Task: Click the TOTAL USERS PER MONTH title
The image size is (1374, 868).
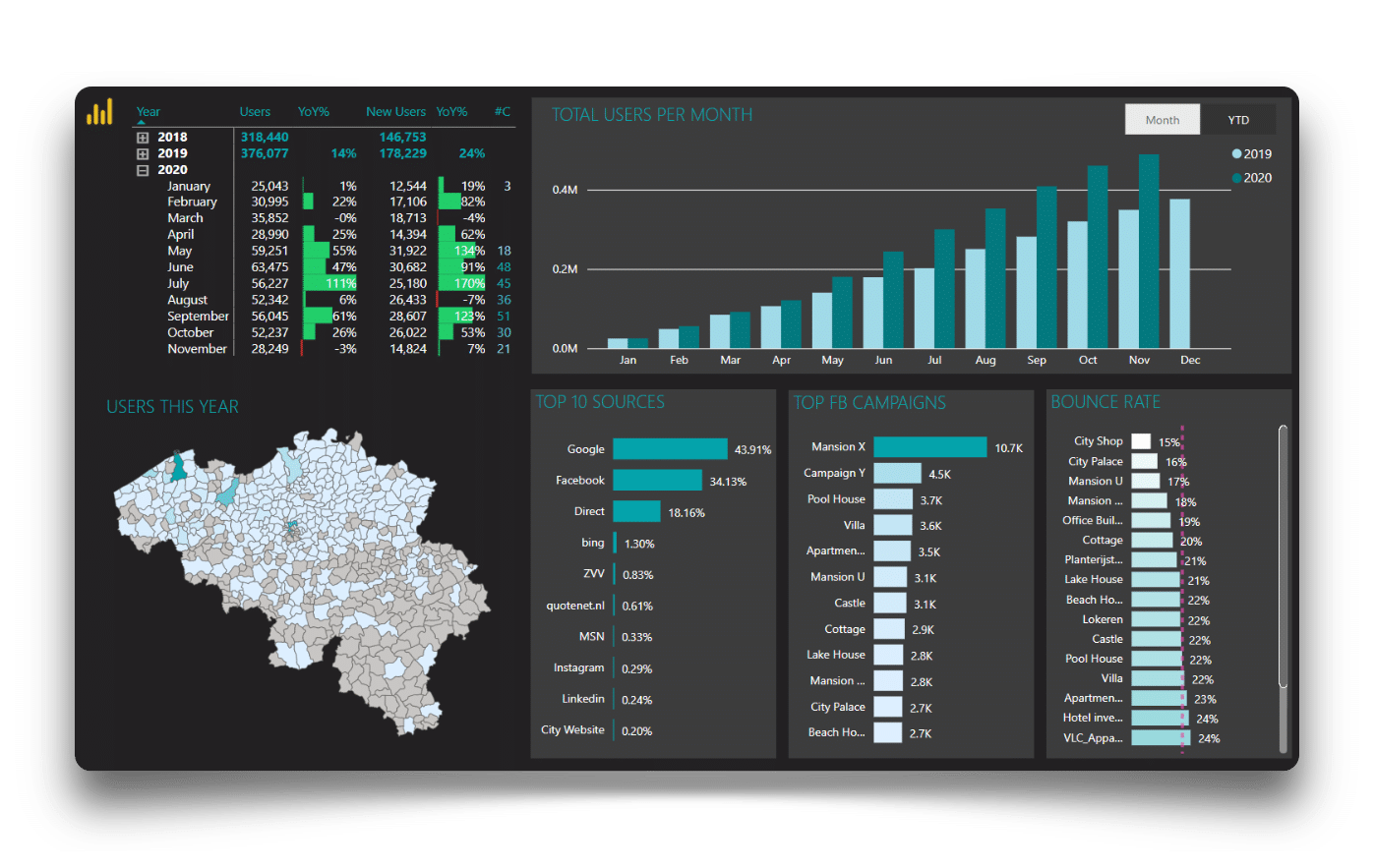Action: 652,115
